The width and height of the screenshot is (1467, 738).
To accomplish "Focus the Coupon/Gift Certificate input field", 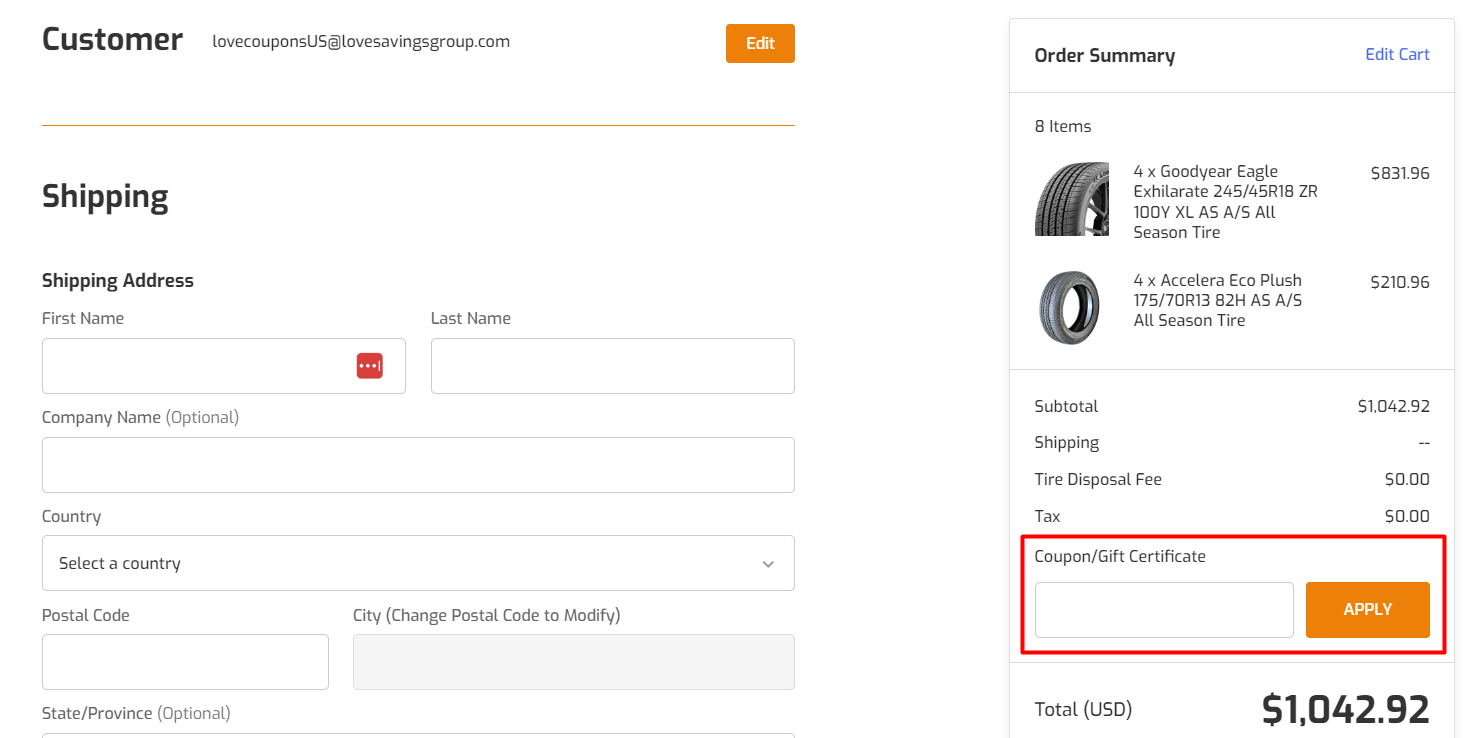I will 1164,609.
